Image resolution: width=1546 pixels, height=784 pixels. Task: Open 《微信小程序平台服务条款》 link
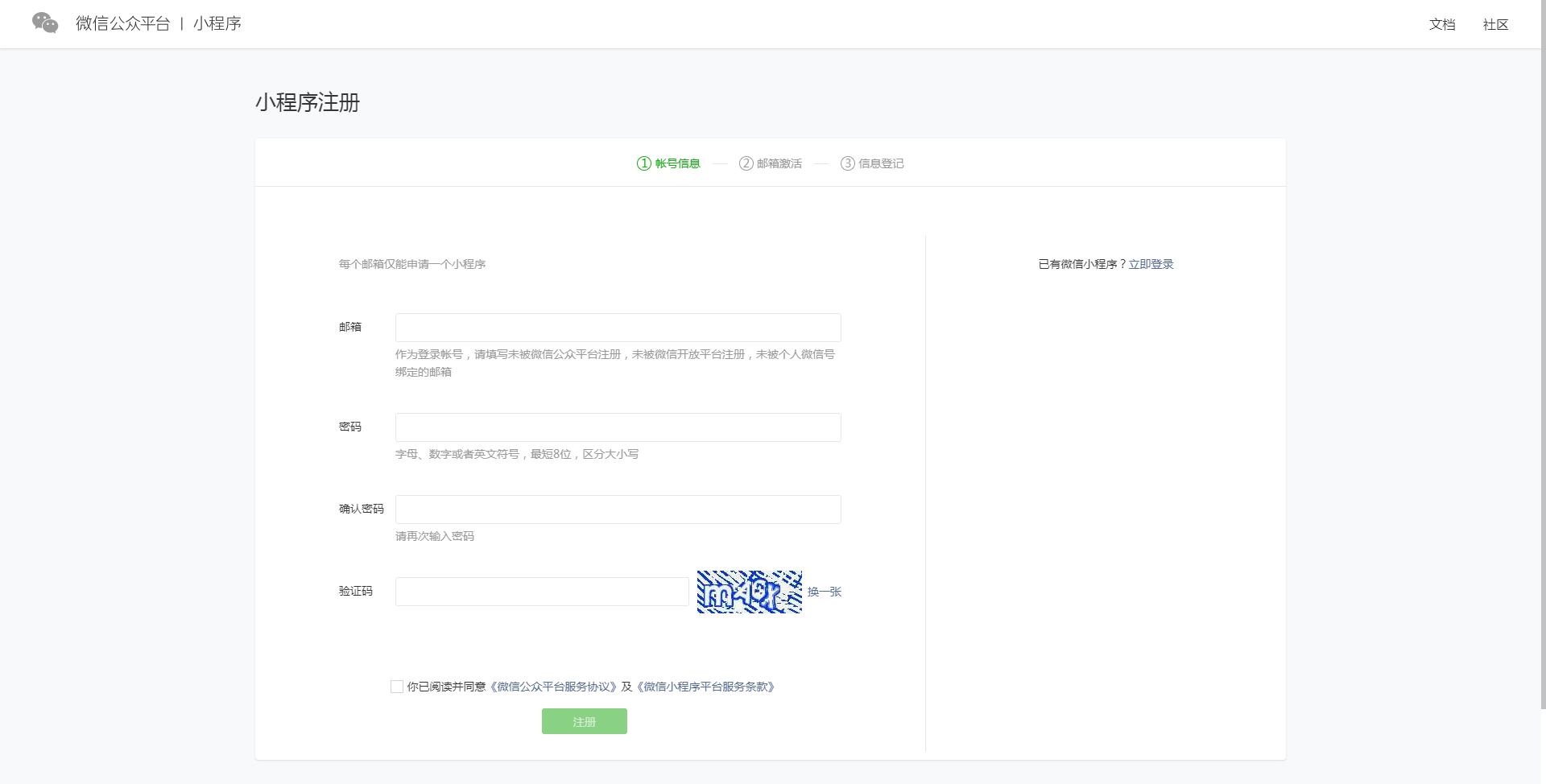pyautogui.click(x=705, y=687)
